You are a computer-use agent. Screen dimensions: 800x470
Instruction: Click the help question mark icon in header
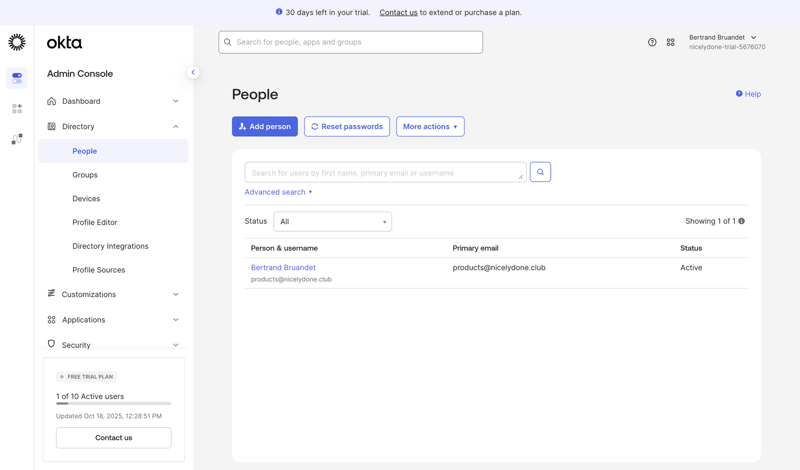[652, 42]
